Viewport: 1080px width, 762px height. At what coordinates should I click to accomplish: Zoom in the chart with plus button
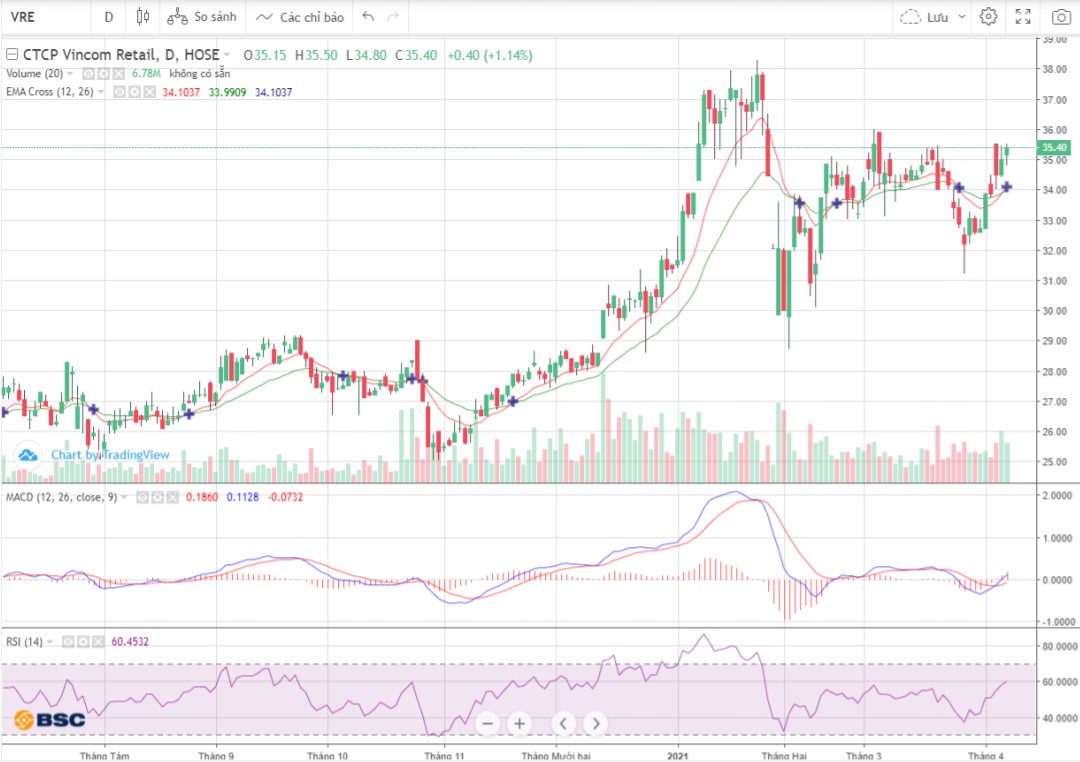click(519, 723)
